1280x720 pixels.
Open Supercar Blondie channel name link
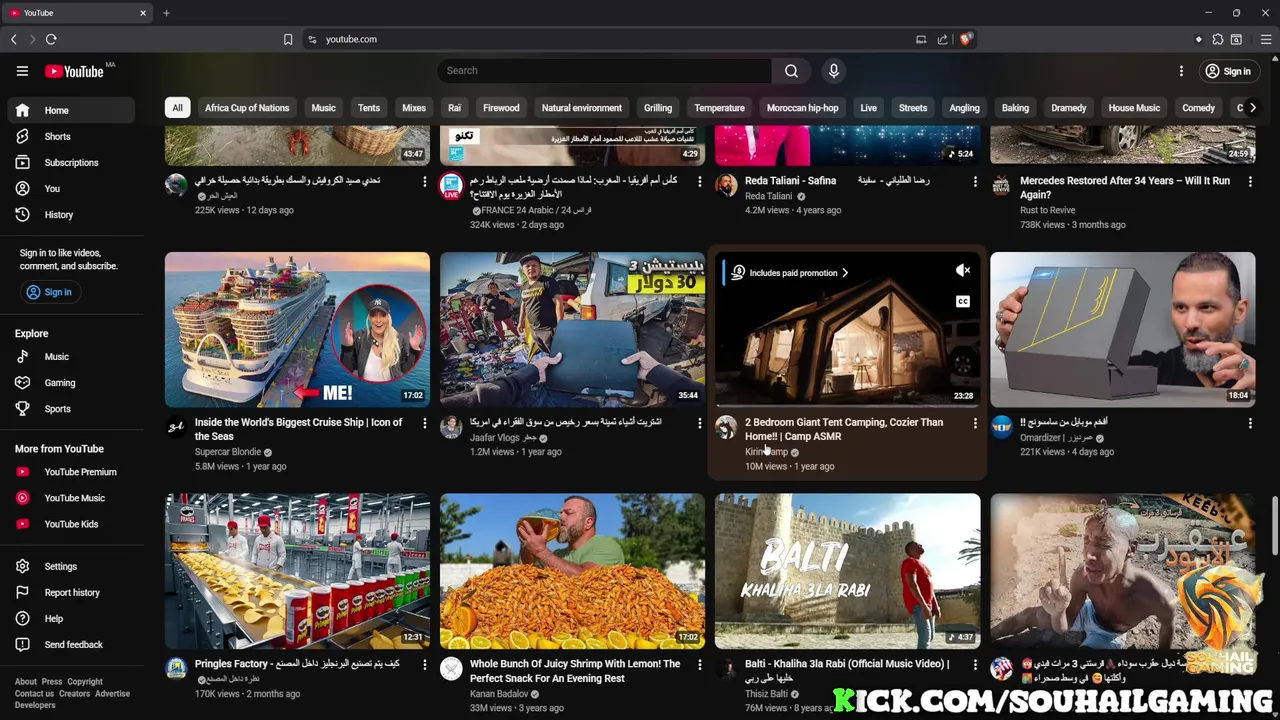(227, 452)
